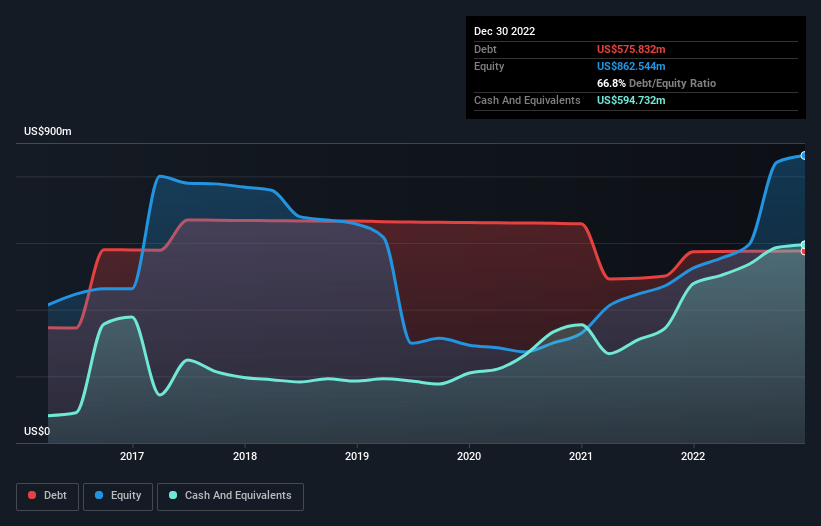821x526 pixels.
Task: Click the Debt label in tooltip
Action: 485,49
